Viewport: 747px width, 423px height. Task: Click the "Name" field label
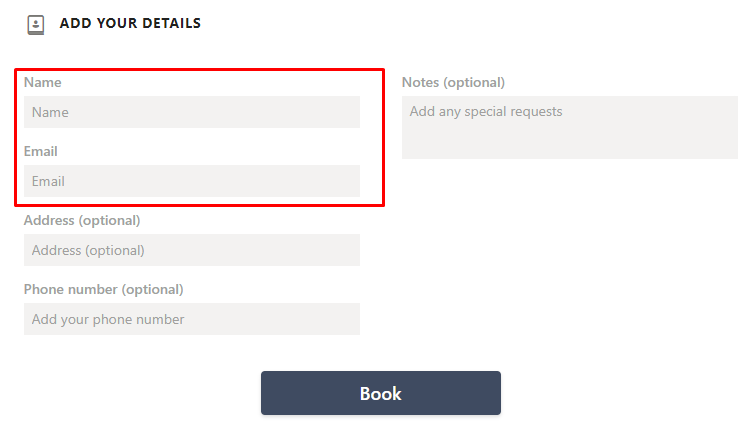43,82
